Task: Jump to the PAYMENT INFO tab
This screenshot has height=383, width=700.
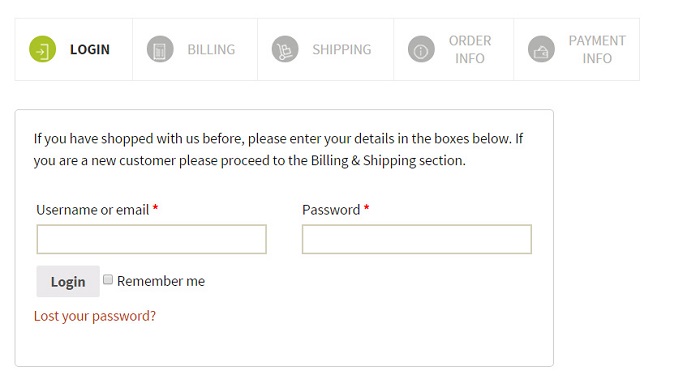Action: click(576, 50)
